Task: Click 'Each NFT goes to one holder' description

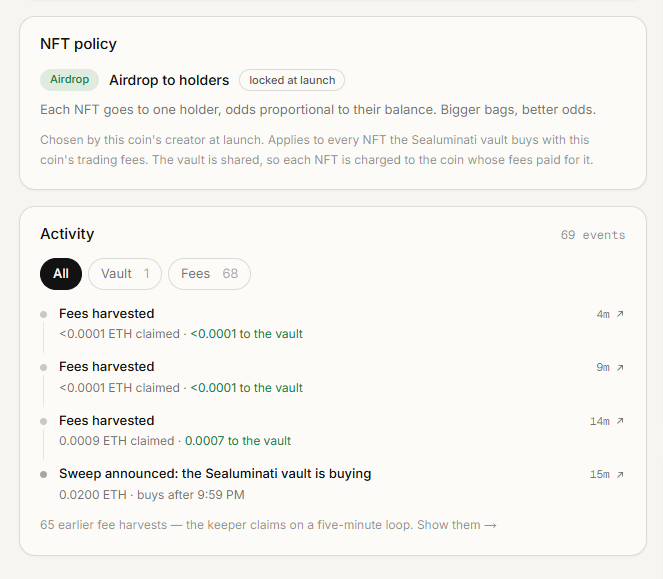Action: tap(318, 110)
